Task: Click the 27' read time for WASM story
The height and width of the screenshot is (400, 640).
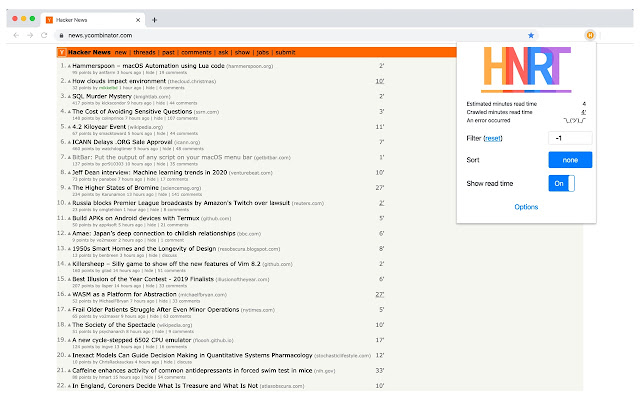Action: [x=380, y=295]
